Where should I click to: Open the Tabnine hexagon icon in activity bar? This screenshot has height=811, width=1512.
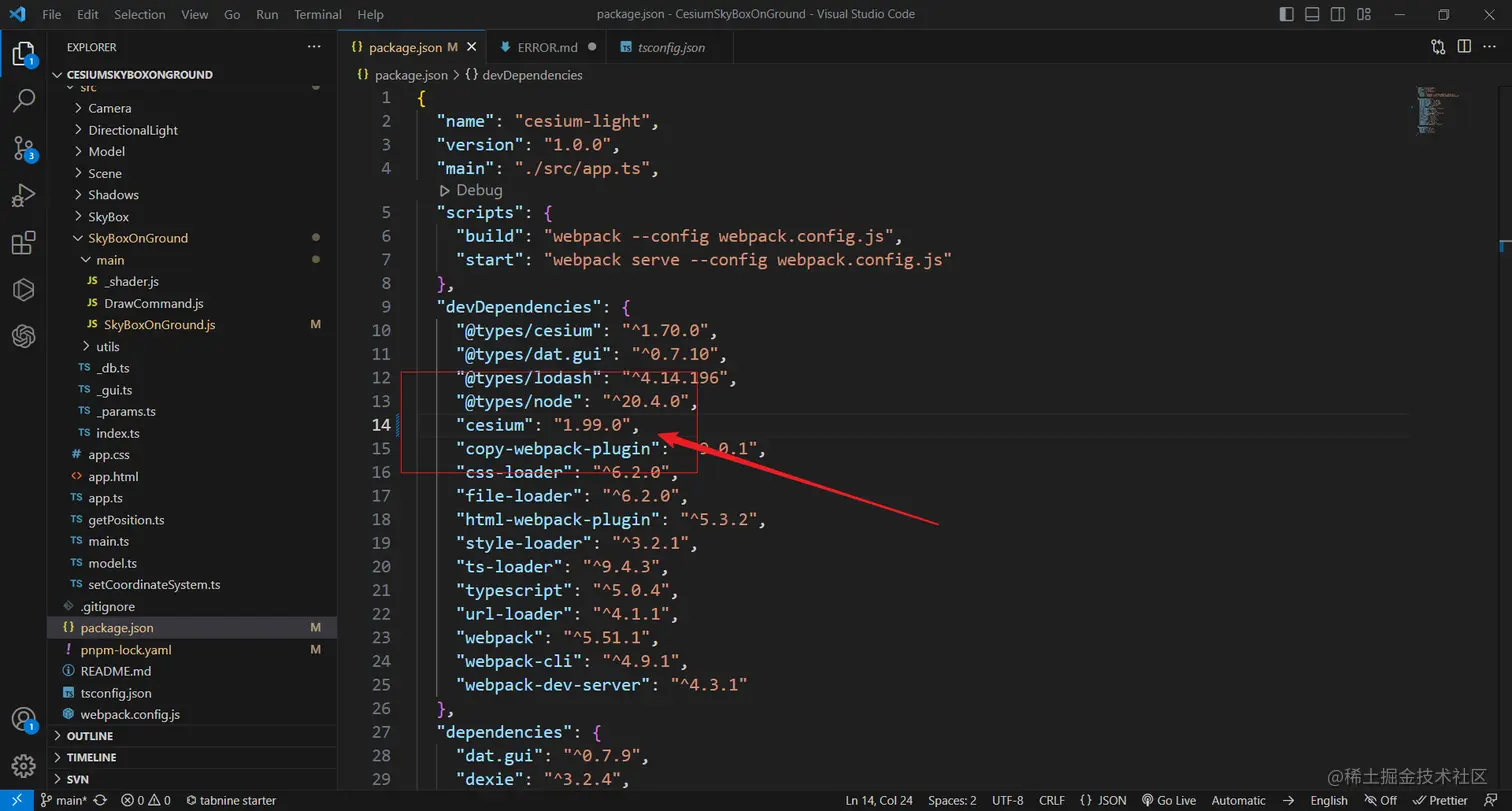[23, 290]
